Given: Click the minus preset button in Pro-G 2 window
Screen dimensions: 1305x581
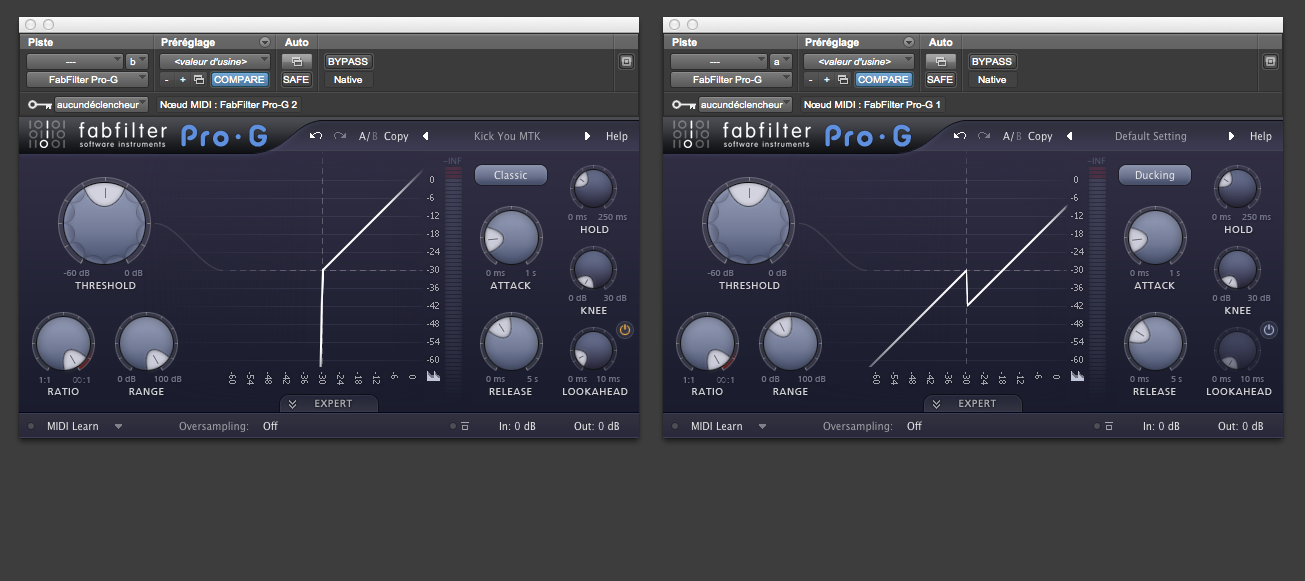Looking at the screenshot, I should [167, 80].
